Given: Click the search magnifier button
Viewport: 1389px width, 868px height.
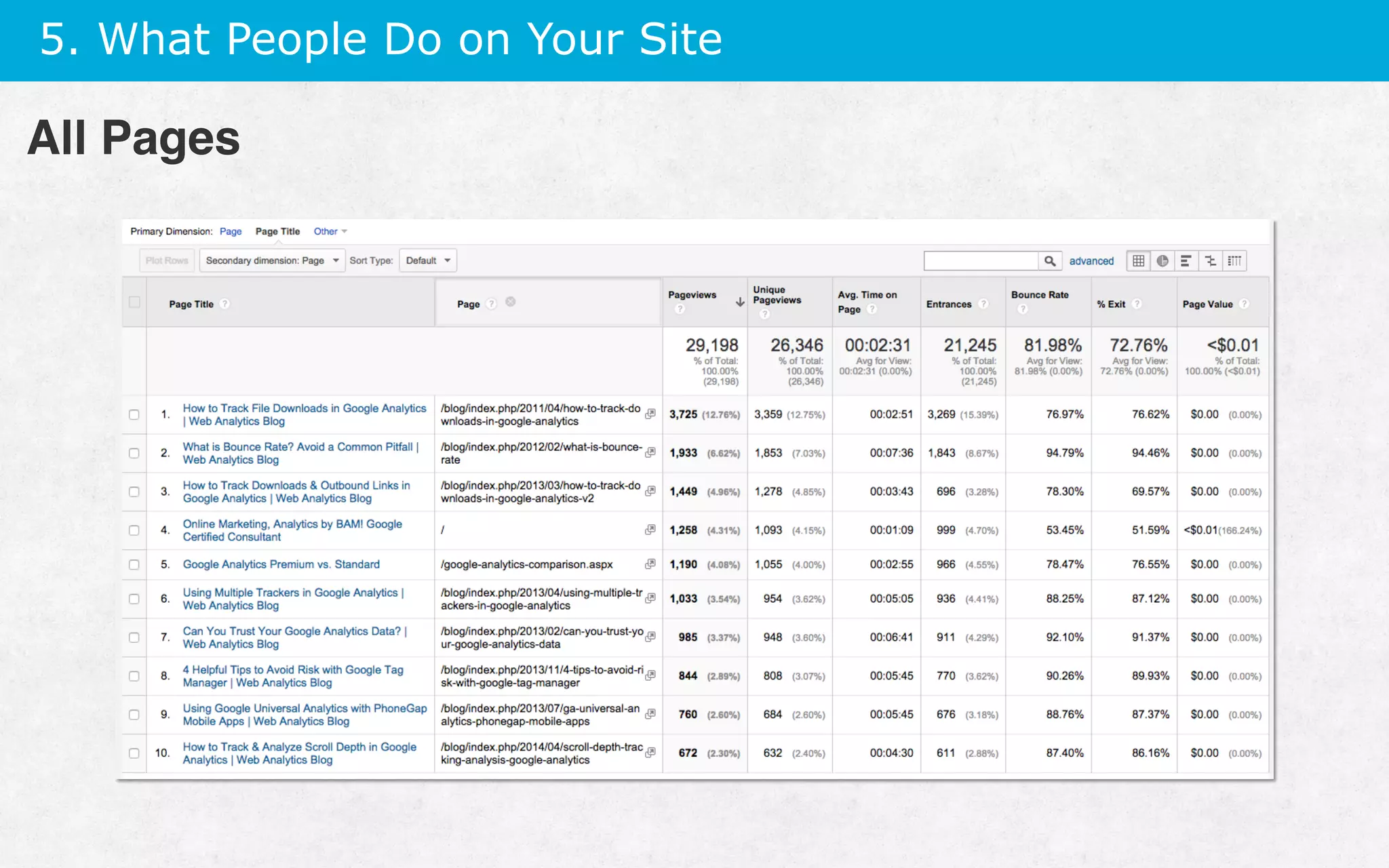Looking at the screenshot, I should click(x=1050, y=261).
